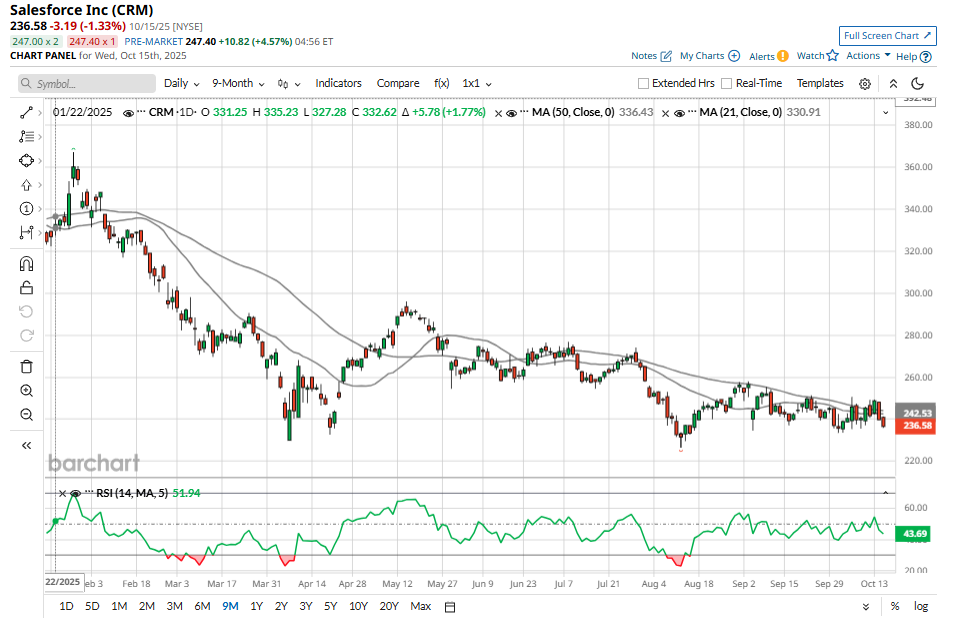Click the lock drawings icon
The image size is (971, 641).
tap(27, 288)
